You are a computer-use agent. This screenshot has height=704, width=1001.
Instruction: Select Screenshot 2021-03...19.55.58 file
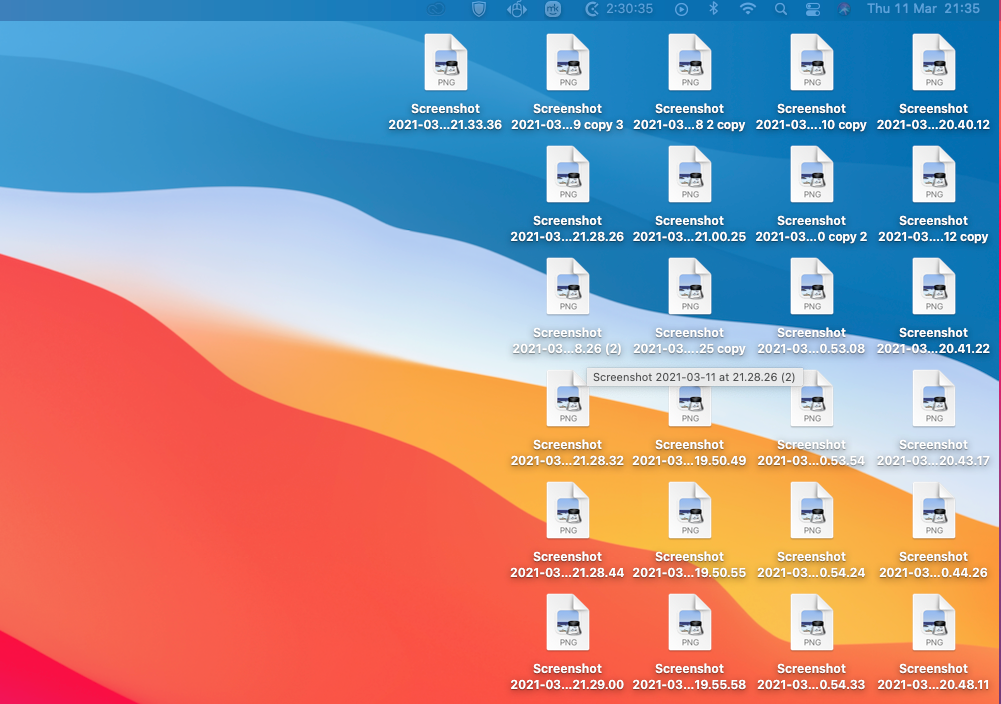(x=690, y=622)
